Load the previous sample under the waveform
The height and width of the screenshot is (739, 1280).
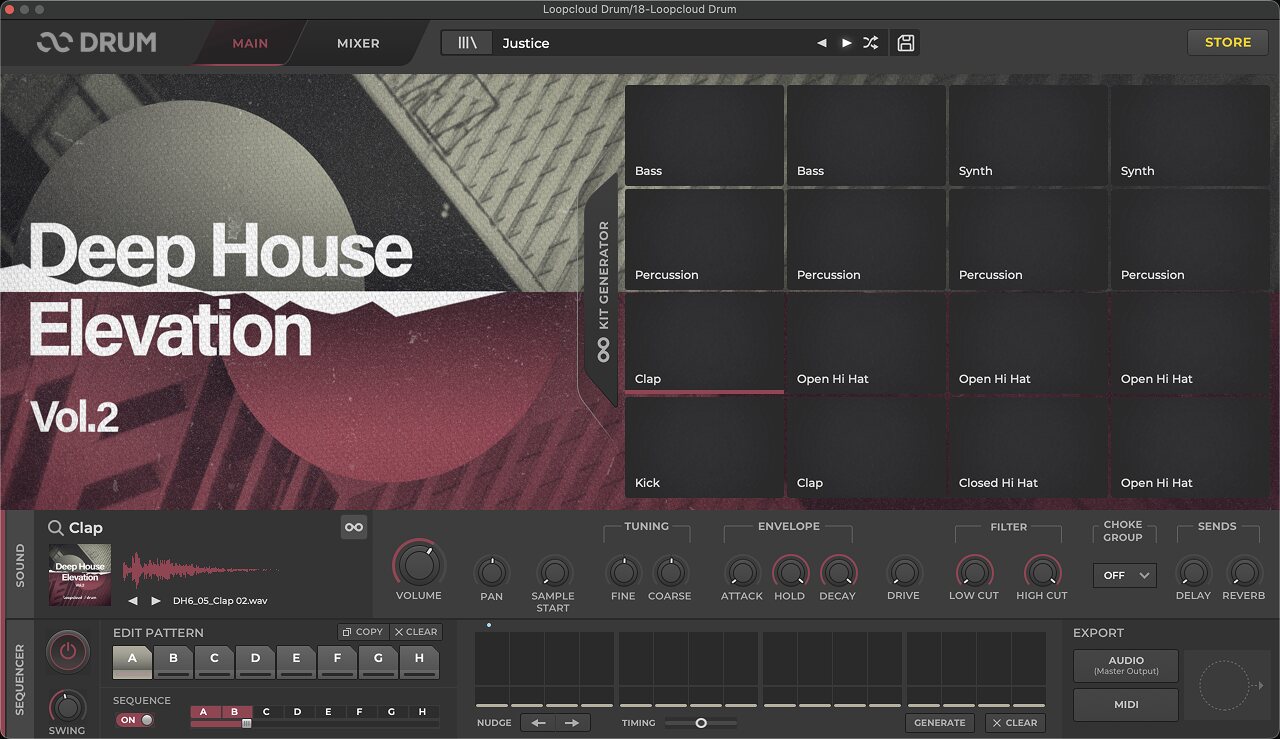[133, 600]
